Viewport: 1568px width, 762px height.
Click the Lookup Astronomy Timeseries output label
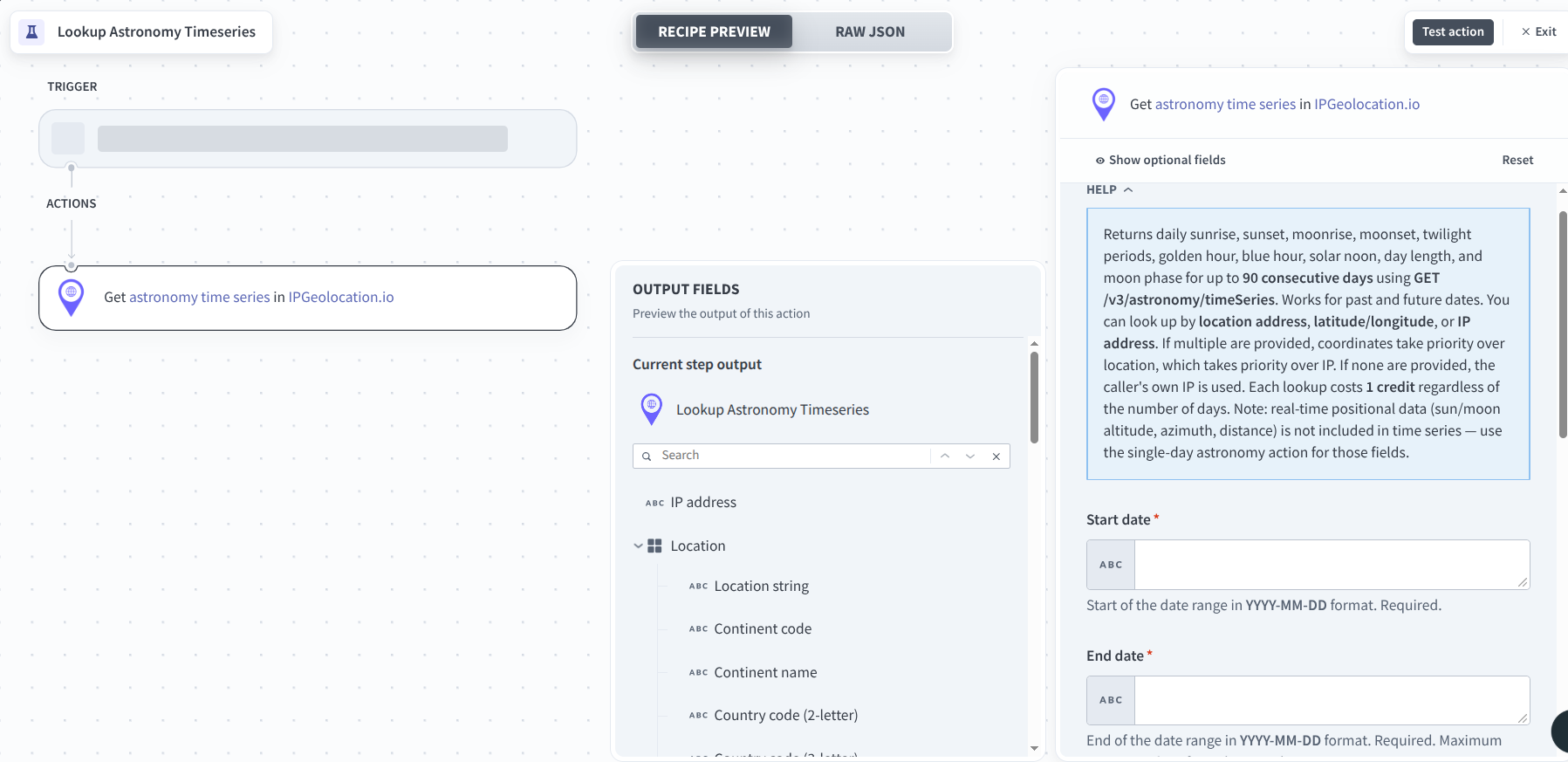coord(772,409)
